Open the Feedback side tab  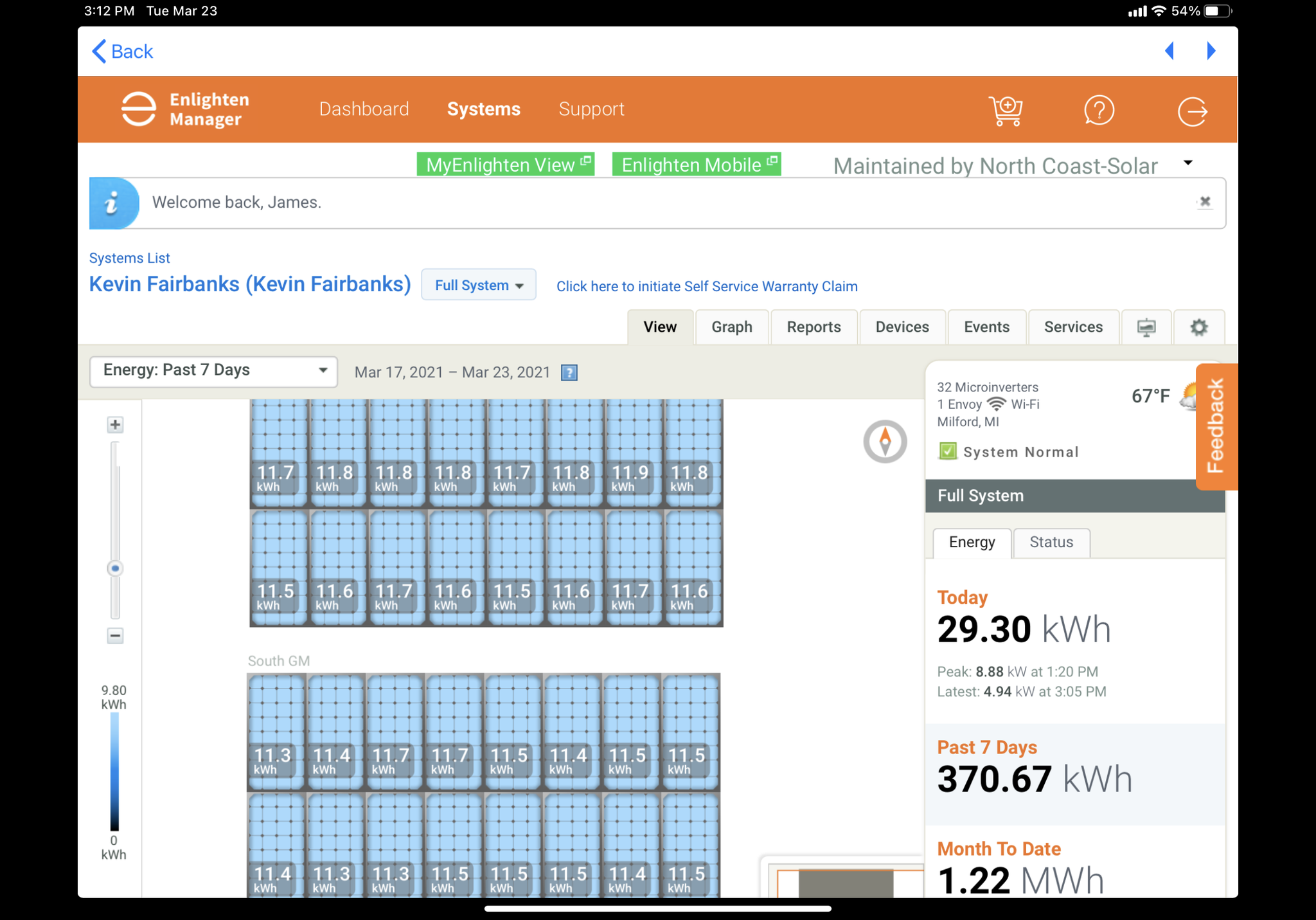coord(1215,426)
